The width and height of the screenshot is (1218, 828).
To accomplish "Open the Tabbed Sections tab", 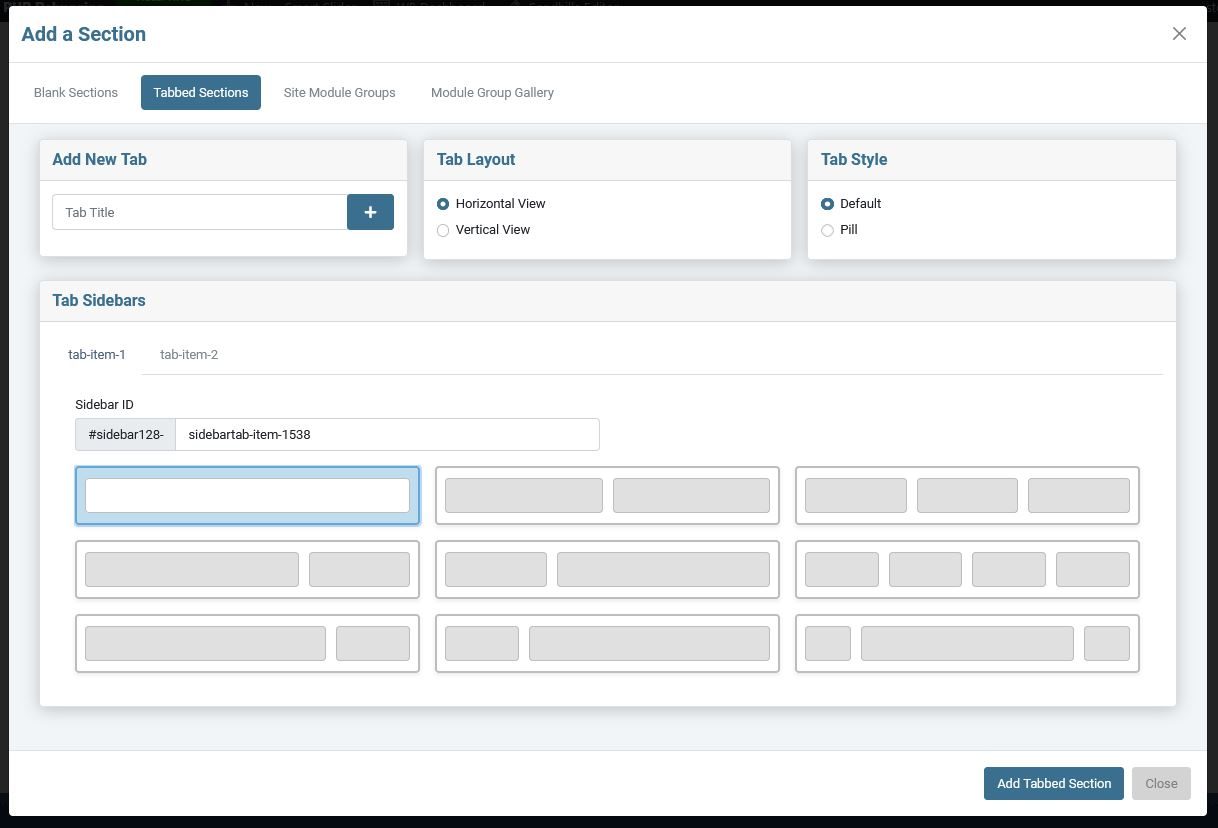I will click(x=201, y=92).
